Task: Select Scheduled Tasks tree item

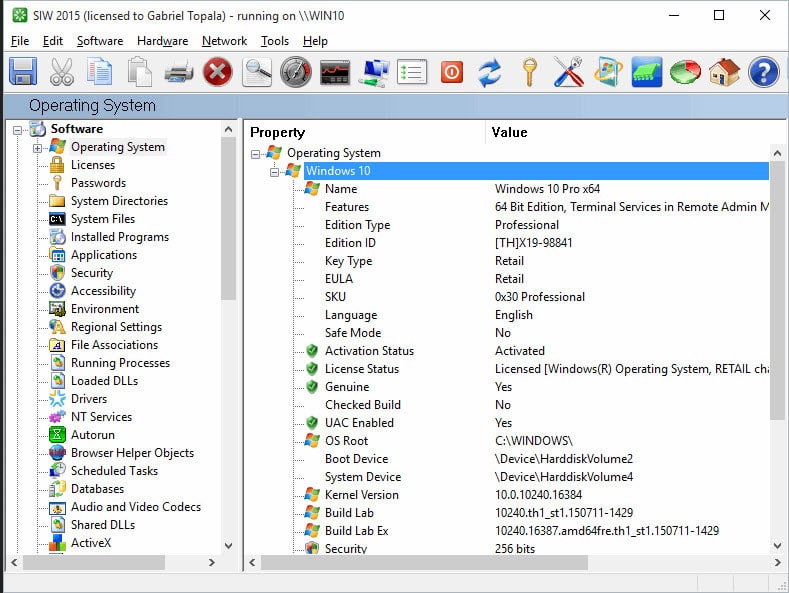Action: tap(114, 471)
